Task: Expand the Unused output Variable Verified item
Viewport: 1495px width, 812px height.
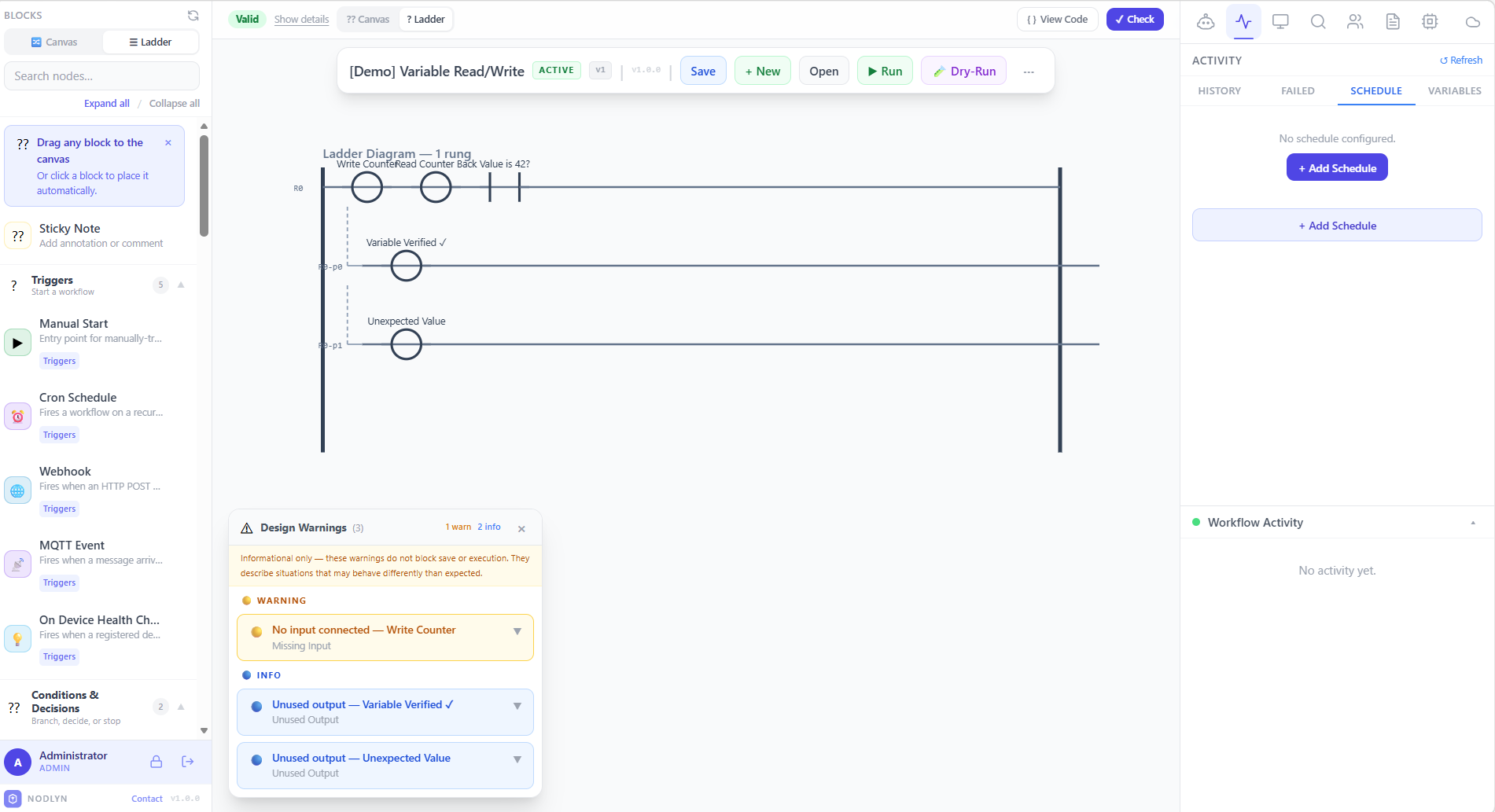Action: coord(517,706)
